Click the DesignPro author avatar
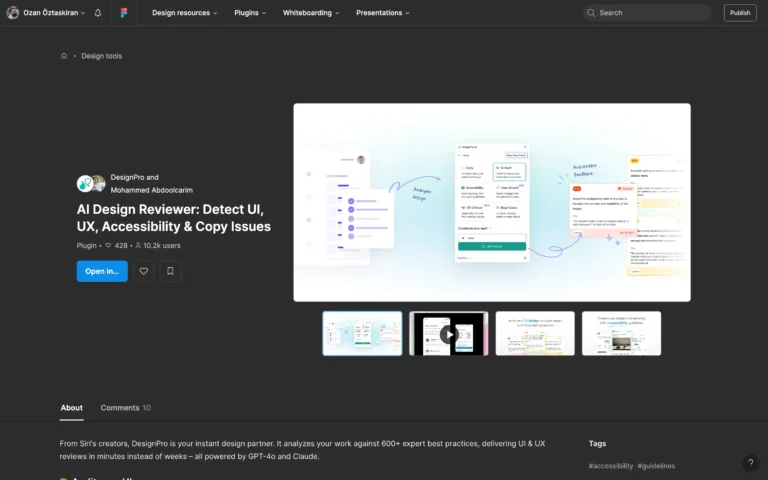 click(x=85, y=184)
